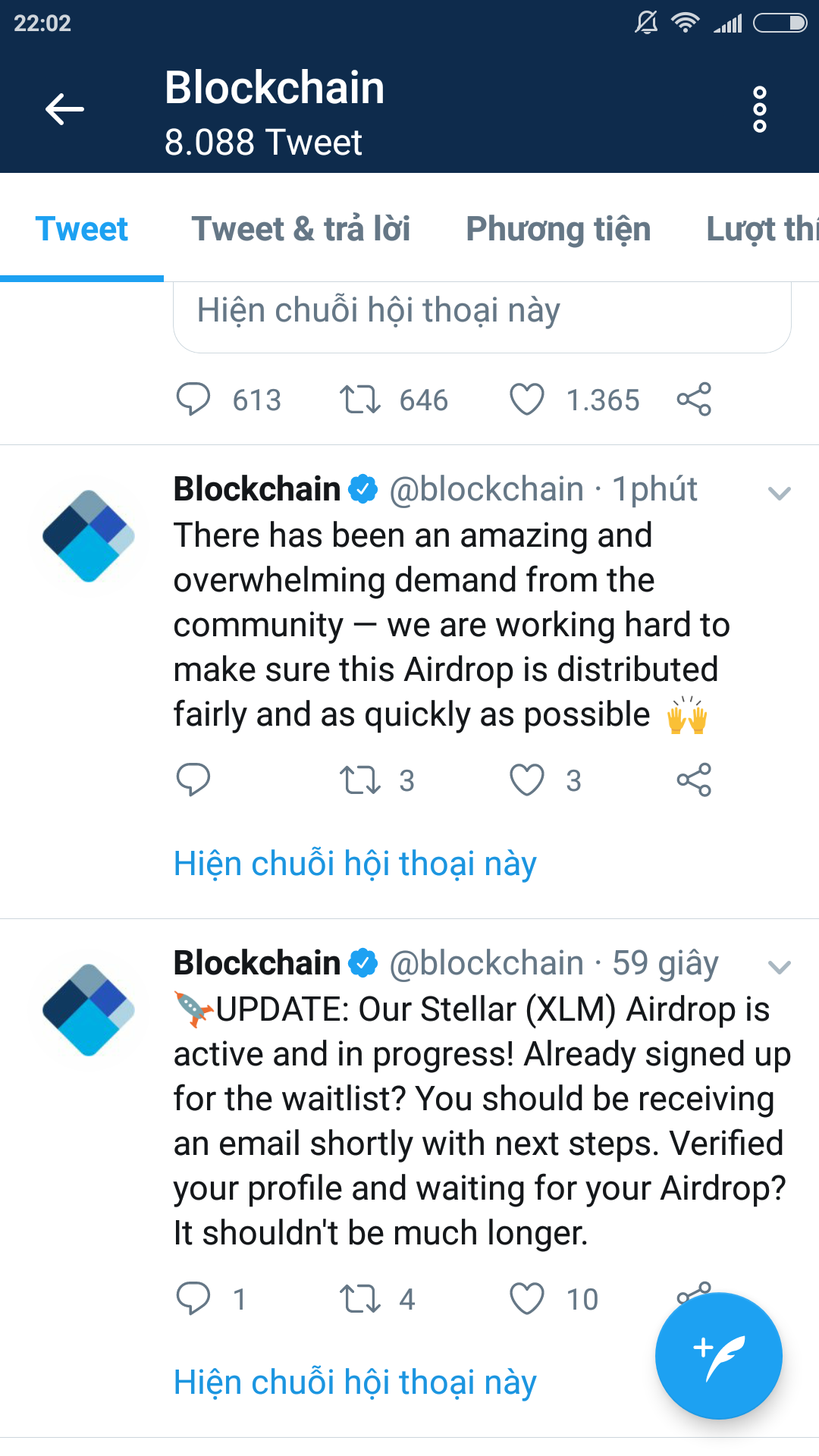Like the amazing demand tweet
819x1456 pixels.
coord(527,780)
